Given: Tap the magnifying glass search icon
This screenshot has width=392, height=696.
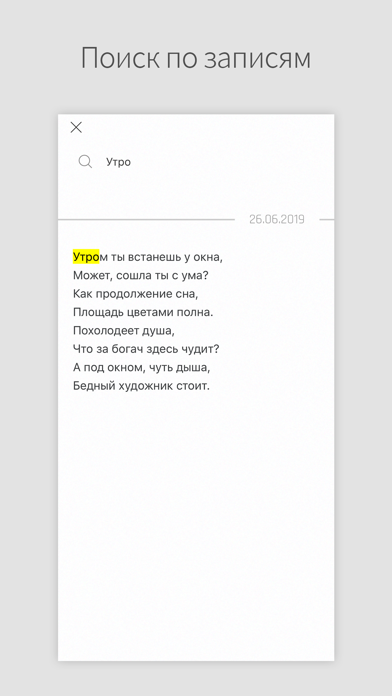Looking at the screenshot, I should pyautogui.click(x=85, y=162).
